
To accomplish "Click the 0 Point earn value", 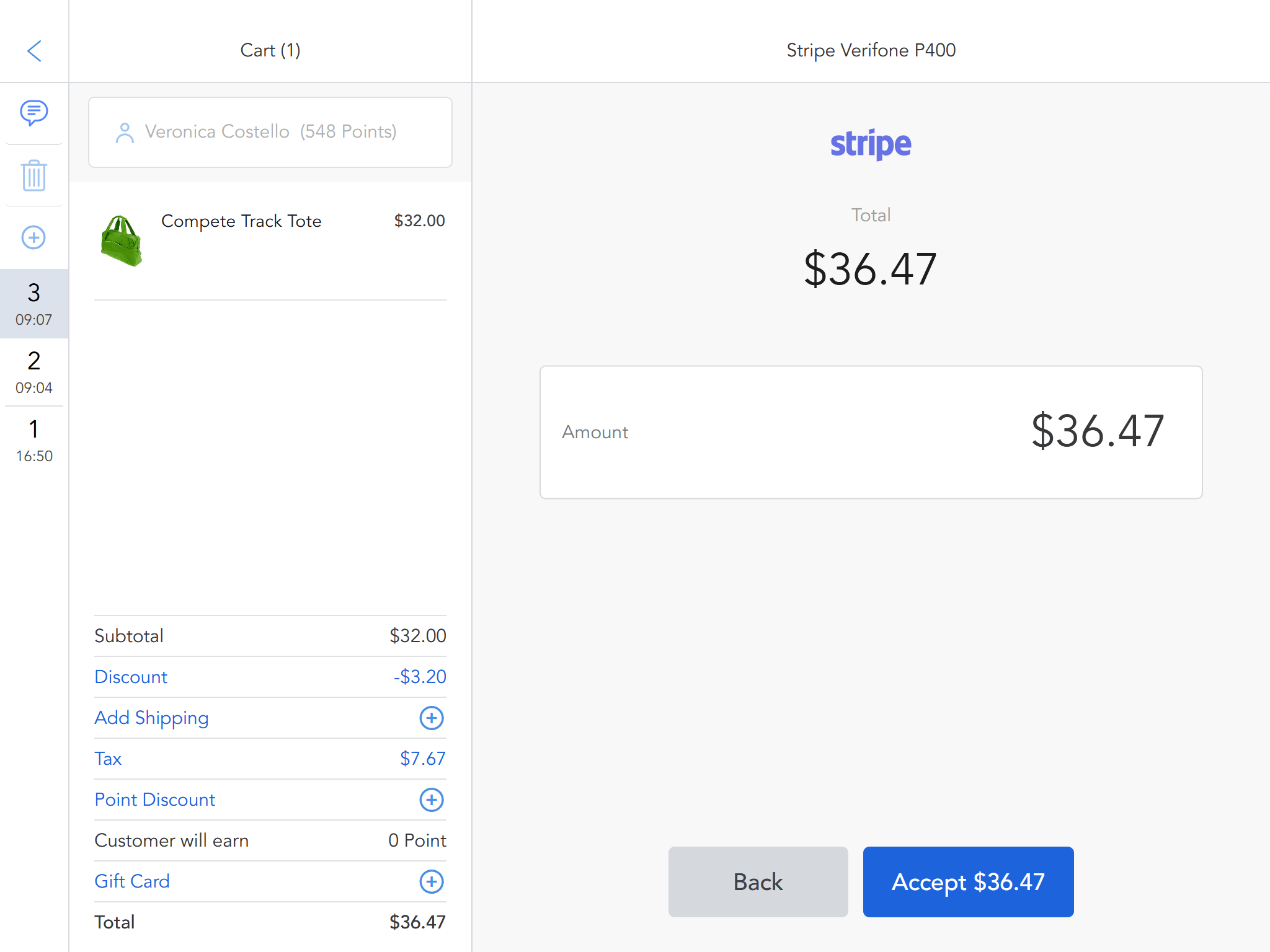I will 417,840.
